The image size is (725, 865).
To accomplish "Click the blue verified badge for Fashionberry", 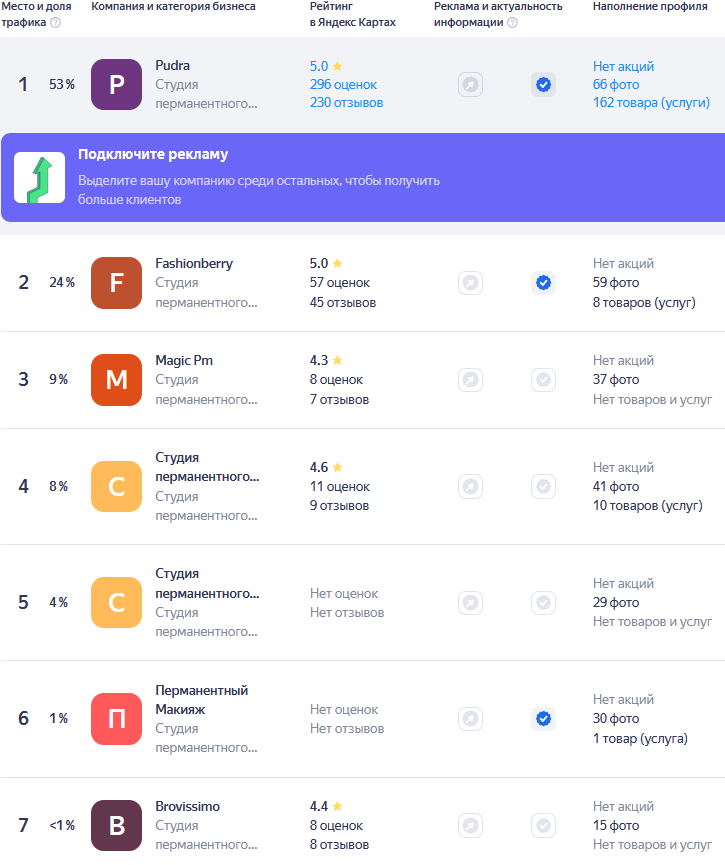I will pos(543,282).
